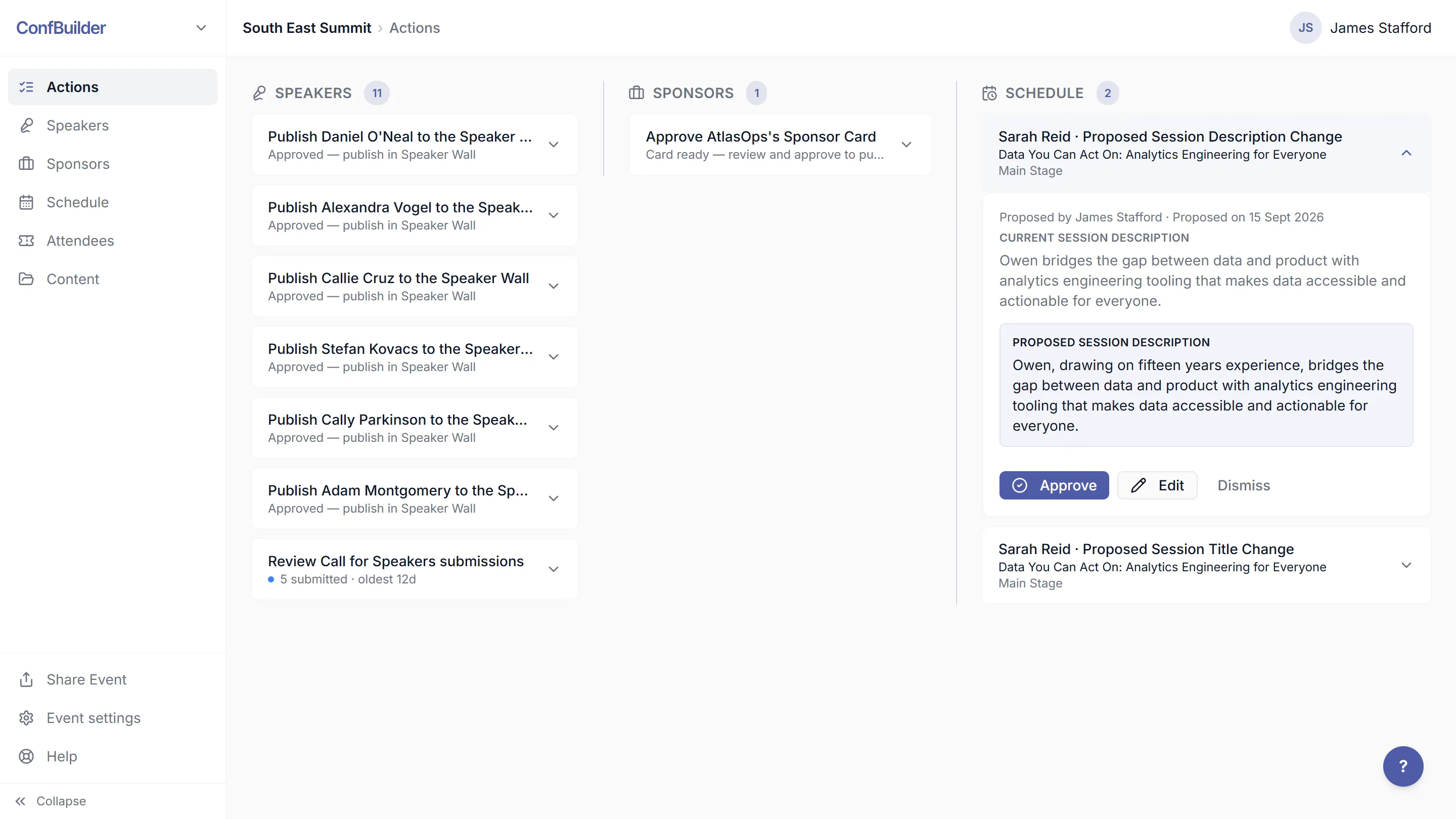Image resolution: width=1456 pixels, height=819 pixels.
Task: Click the Sponsors count badge 1
Action: (x=756, y=93)
